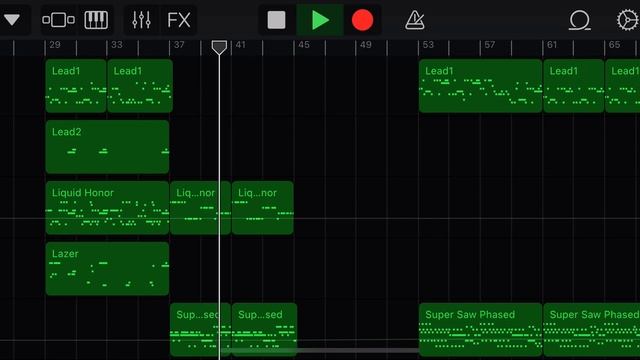Viewport: 640px width, 360px height.
Task: Tap bar 53 on the ruler
Action: (428, 44)
